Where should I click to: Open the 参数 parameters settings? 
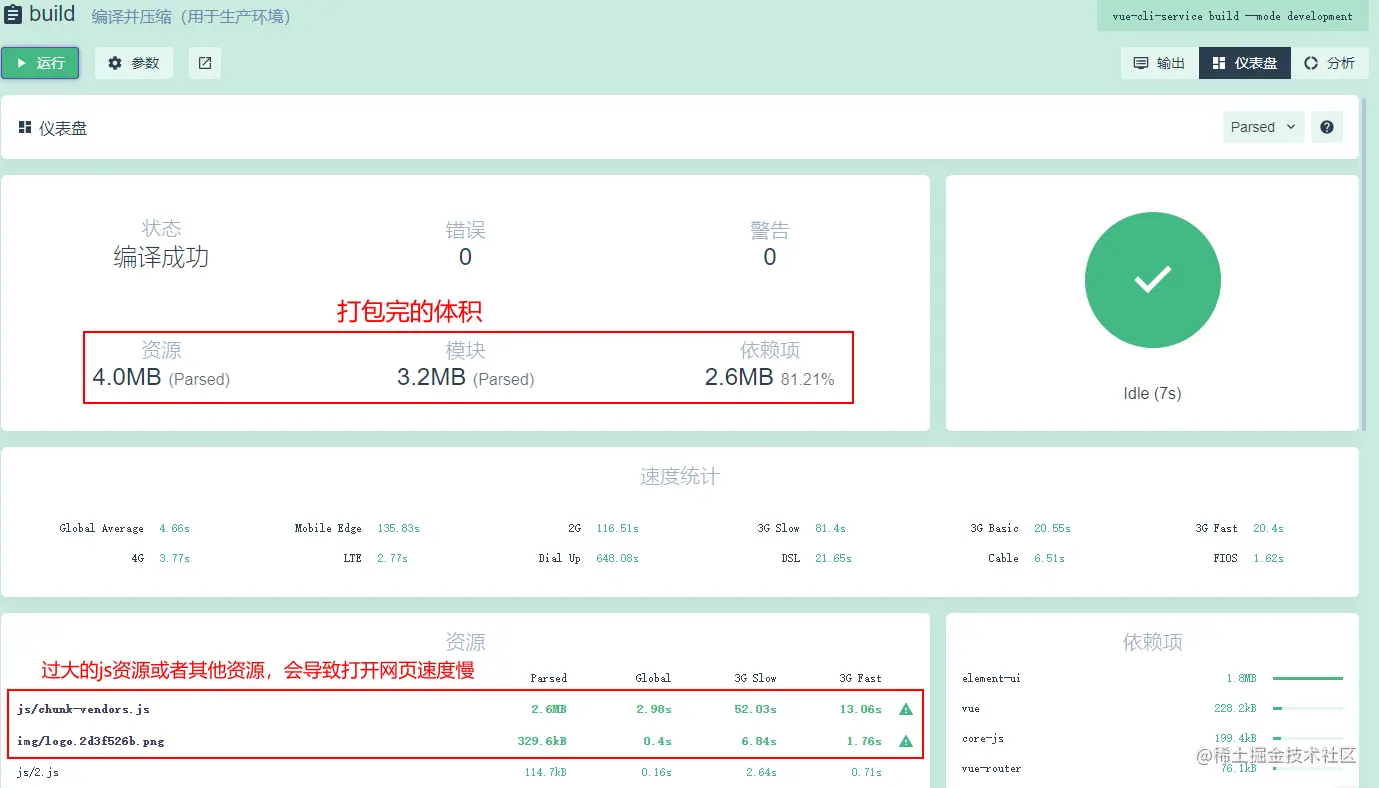(x=134, y=63)
